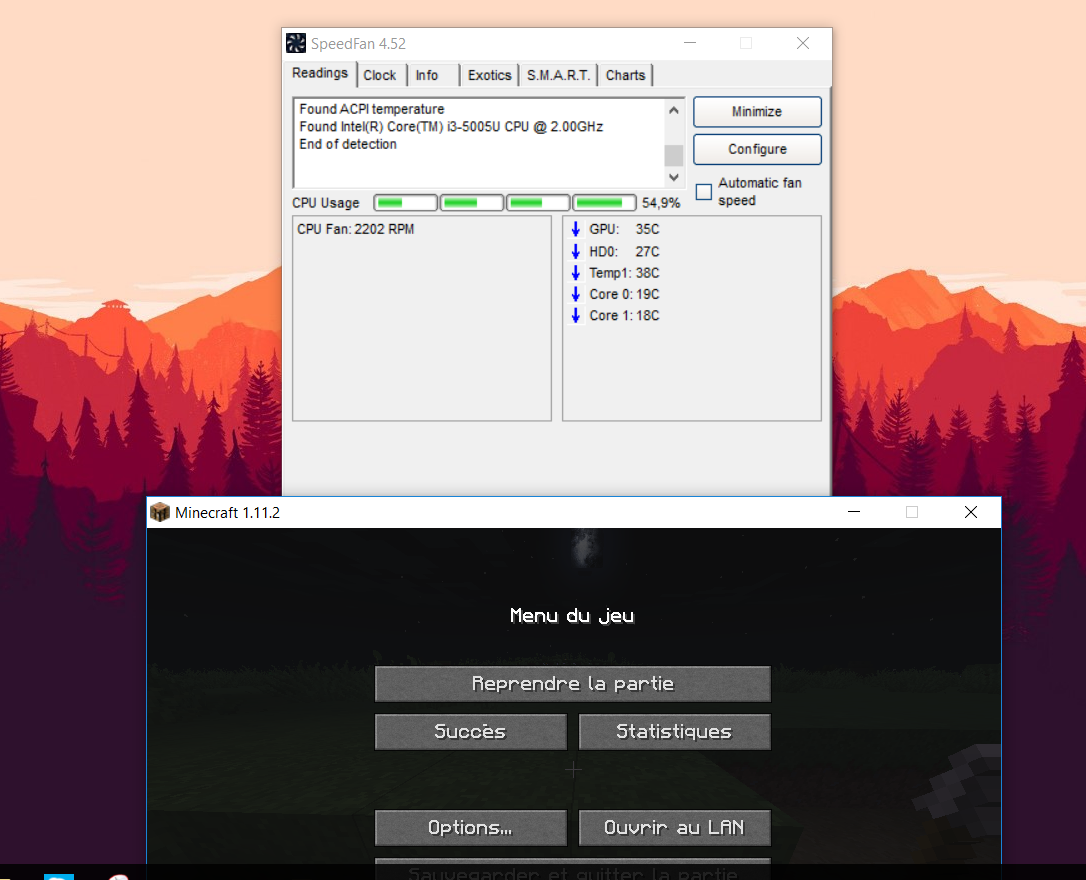1086x880 pixels.
Task: Close the Minecraft 1.11.2 window
Action: [971, 512]
